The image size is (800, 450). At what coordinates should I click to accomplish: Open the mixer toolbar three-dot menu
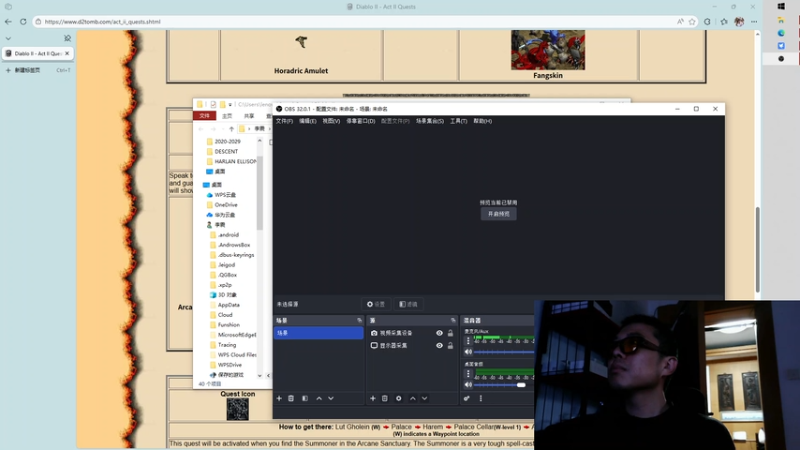click(x=481, y=398)
